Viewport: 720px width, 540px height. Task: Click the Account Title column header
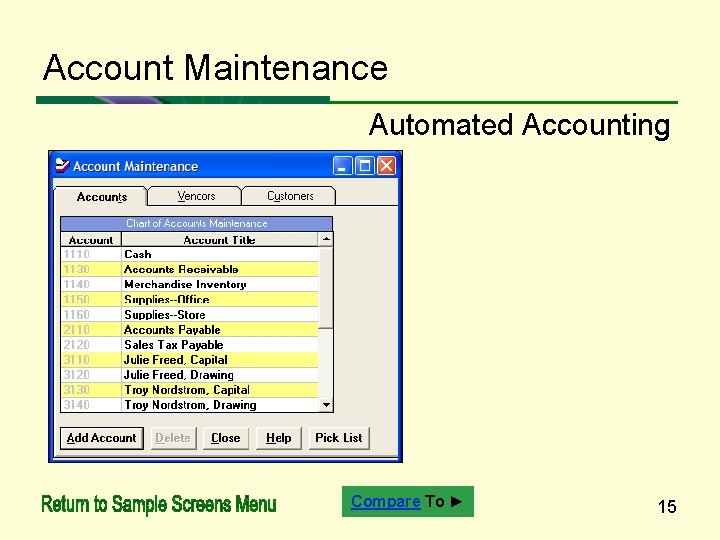pyautogui.click(x=219, y=240)
